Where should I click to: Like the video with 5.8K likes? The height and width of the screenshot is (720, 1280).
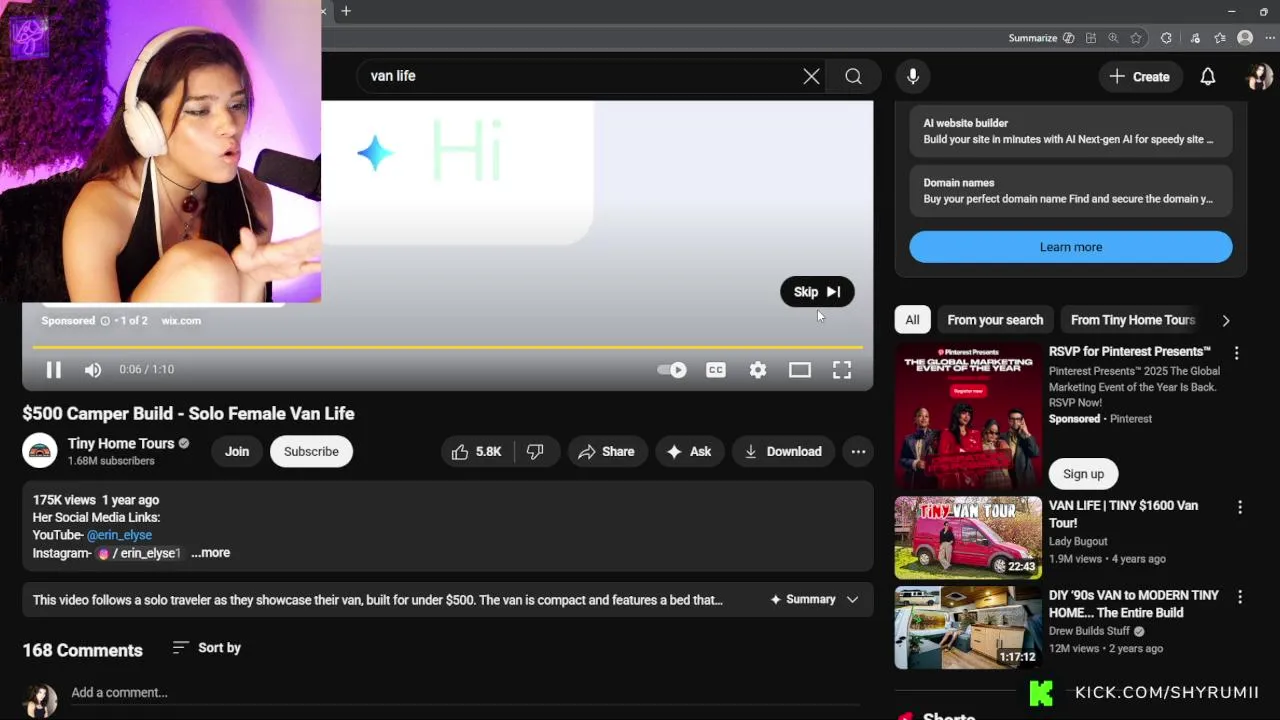(x=476, y=452)
